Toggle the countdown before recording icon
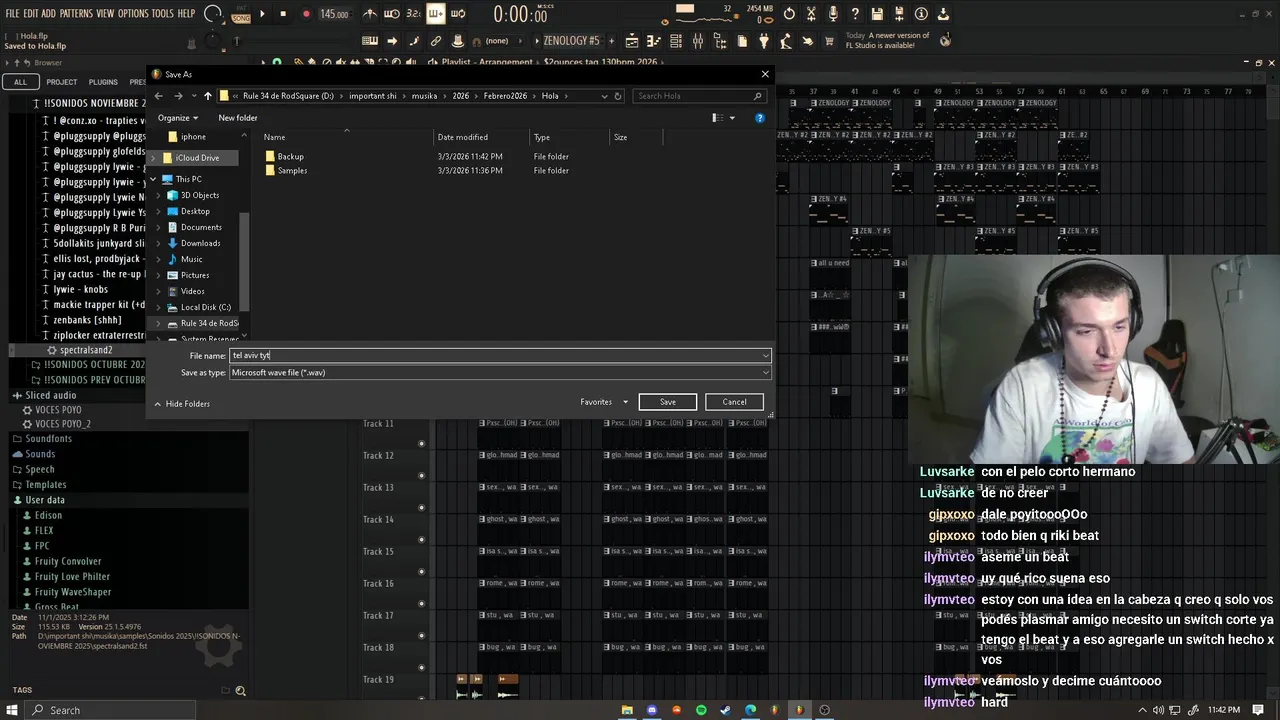 tap(414, 14)
